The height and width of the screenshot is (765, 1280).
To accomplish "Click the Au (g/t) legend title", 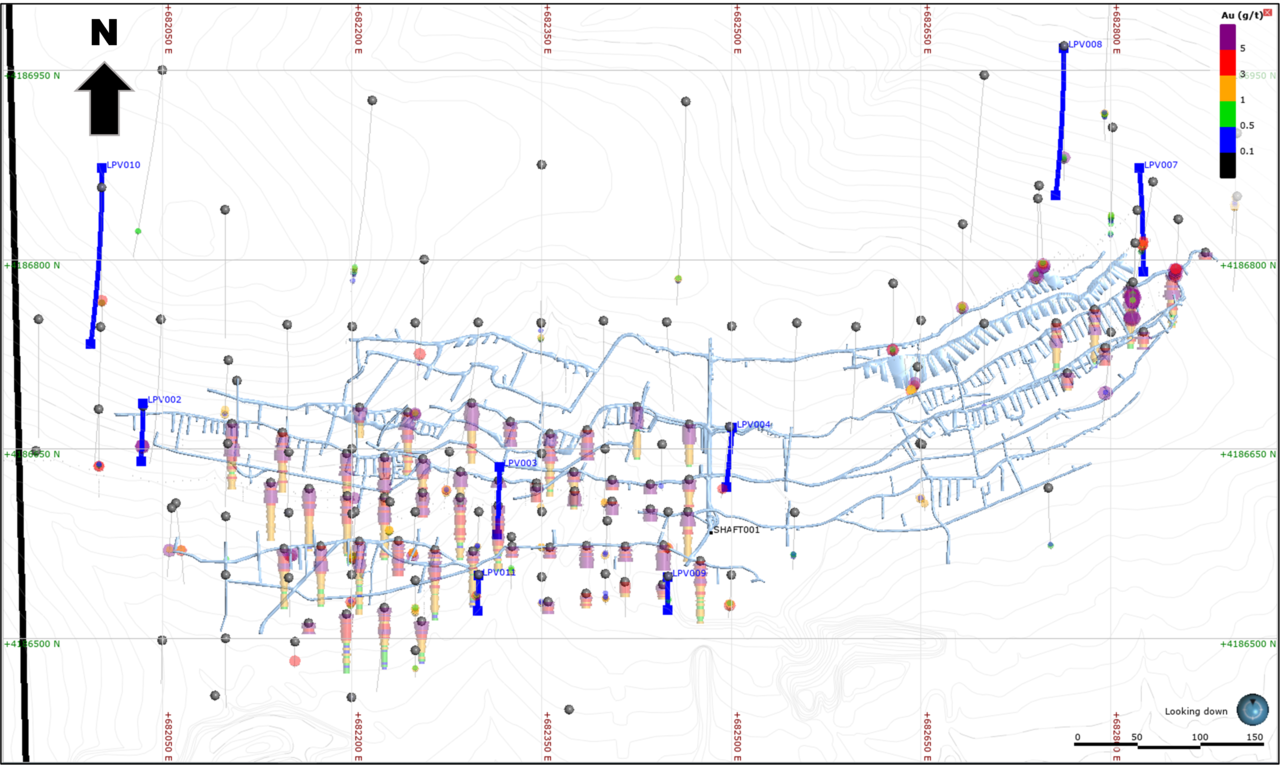I will tap(1242, 14).
